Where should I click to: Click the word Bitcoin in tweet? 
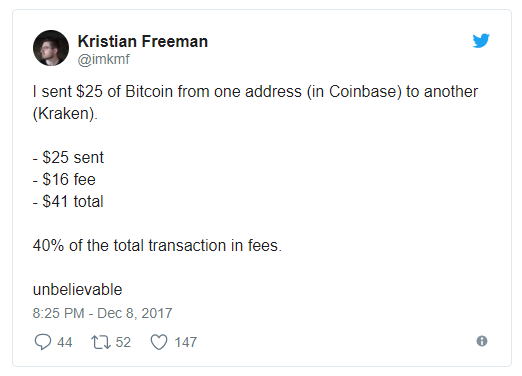pyautogui.click(x=149, y=92)
